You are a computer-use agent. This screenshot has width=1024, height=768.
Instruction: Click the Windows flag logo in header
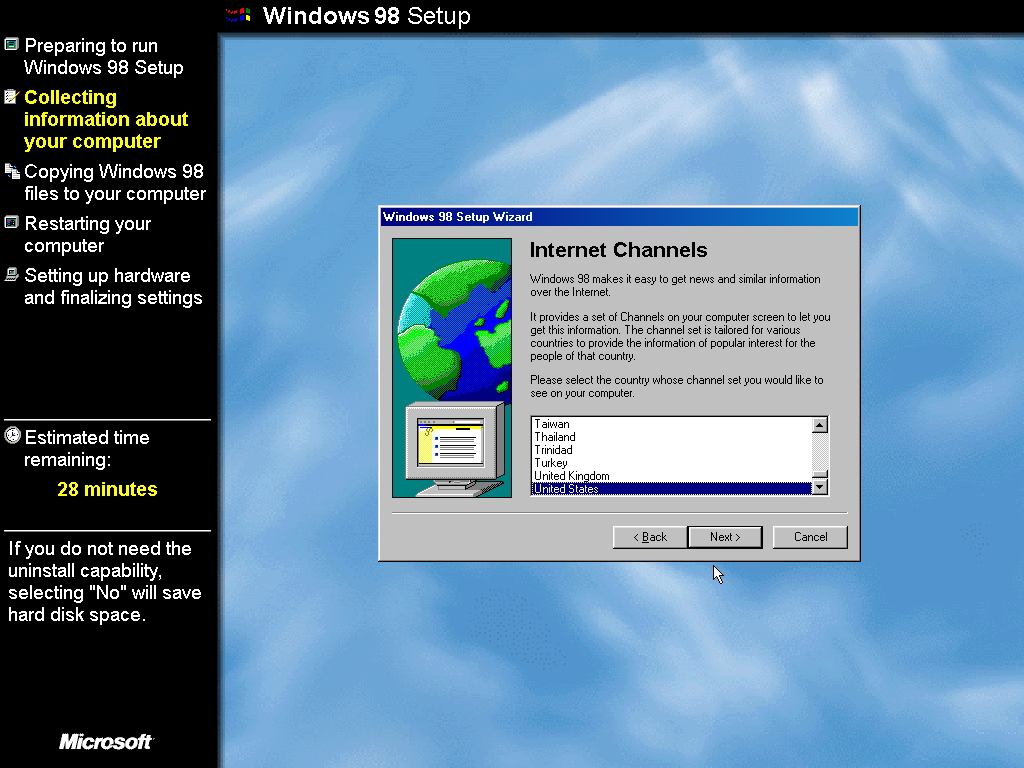pos(237,15)
